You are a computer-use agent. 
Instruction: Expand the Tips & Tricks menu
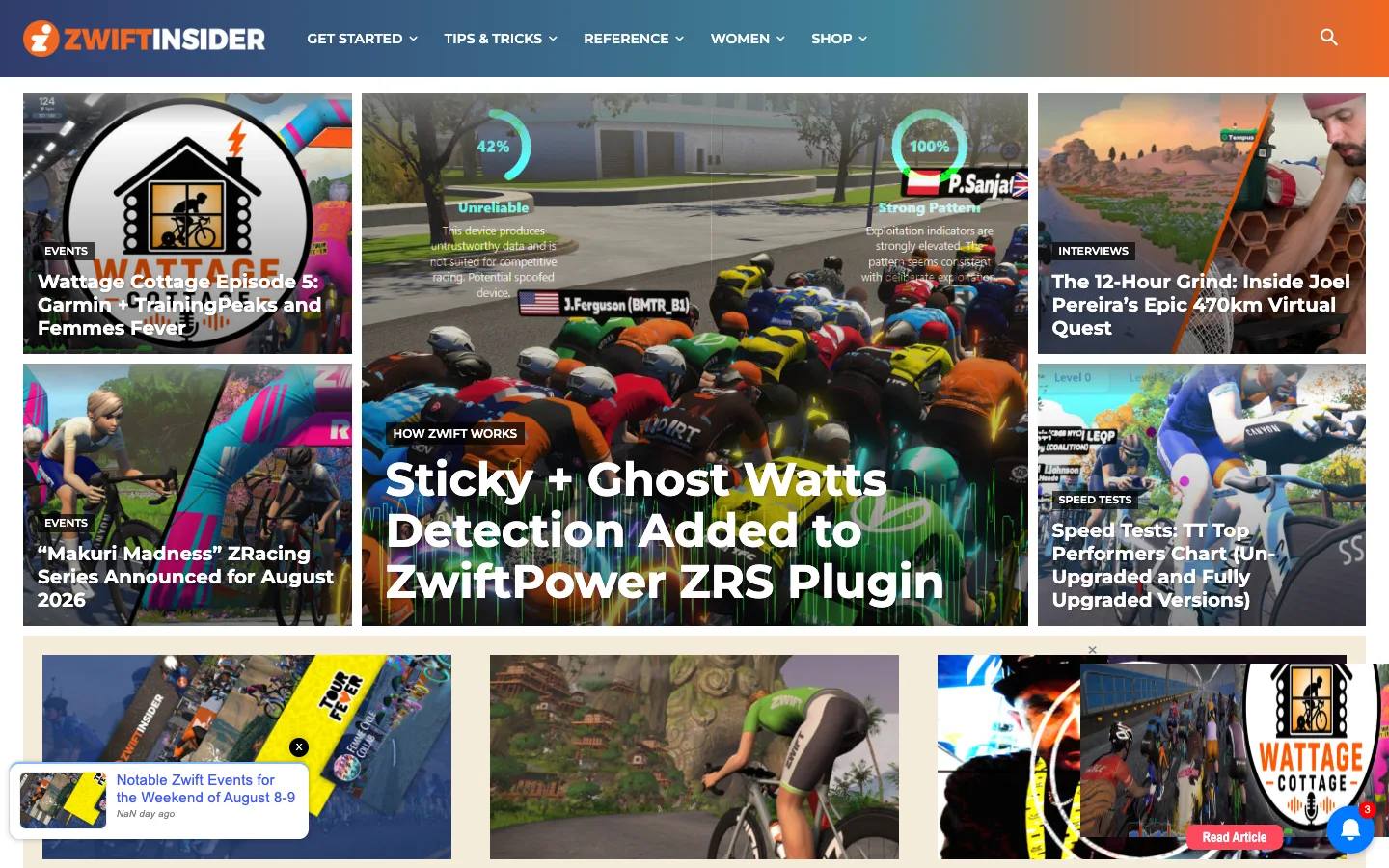pyautogui.click(x=501, y=39)
